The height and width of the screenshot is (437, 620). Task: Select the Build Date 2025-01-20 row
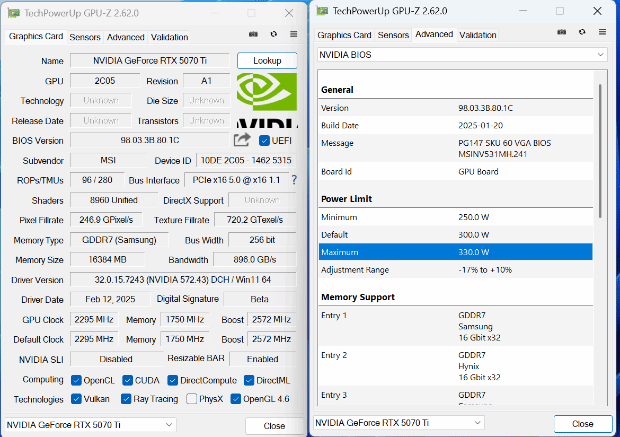tap(456, 125)
